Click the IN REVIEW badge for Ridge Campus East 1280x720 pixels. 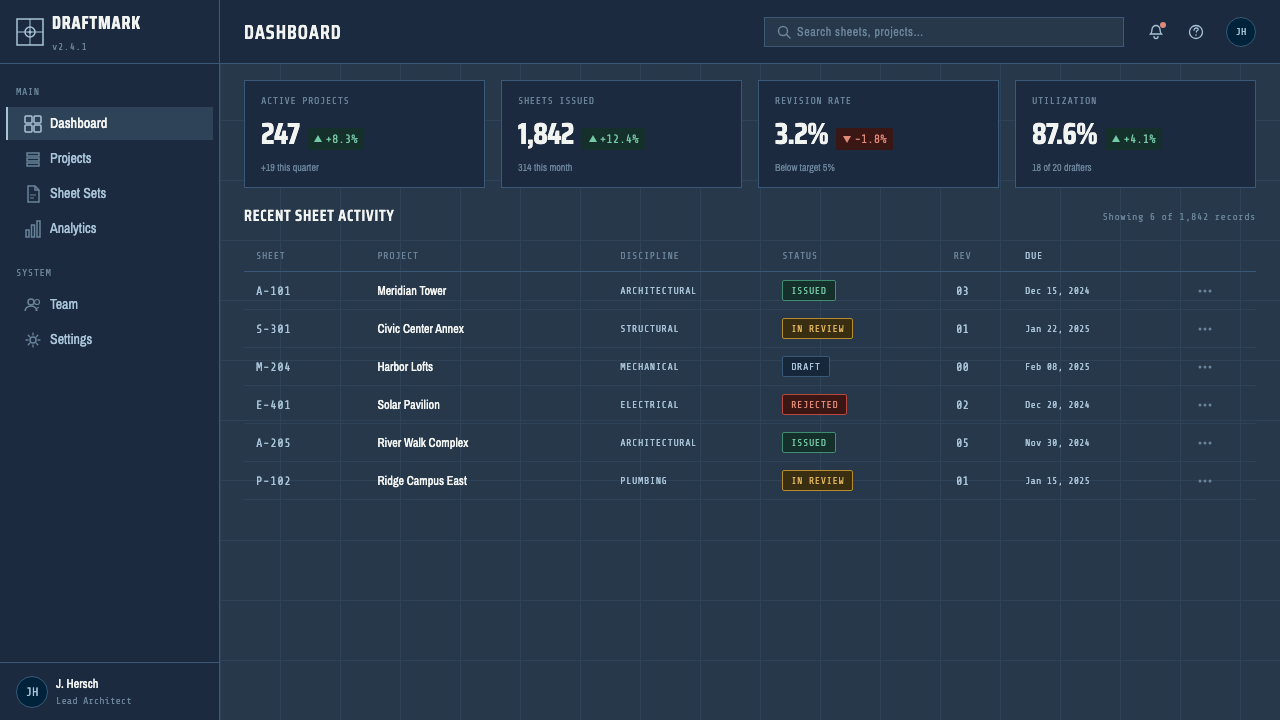tap(817, 481)
